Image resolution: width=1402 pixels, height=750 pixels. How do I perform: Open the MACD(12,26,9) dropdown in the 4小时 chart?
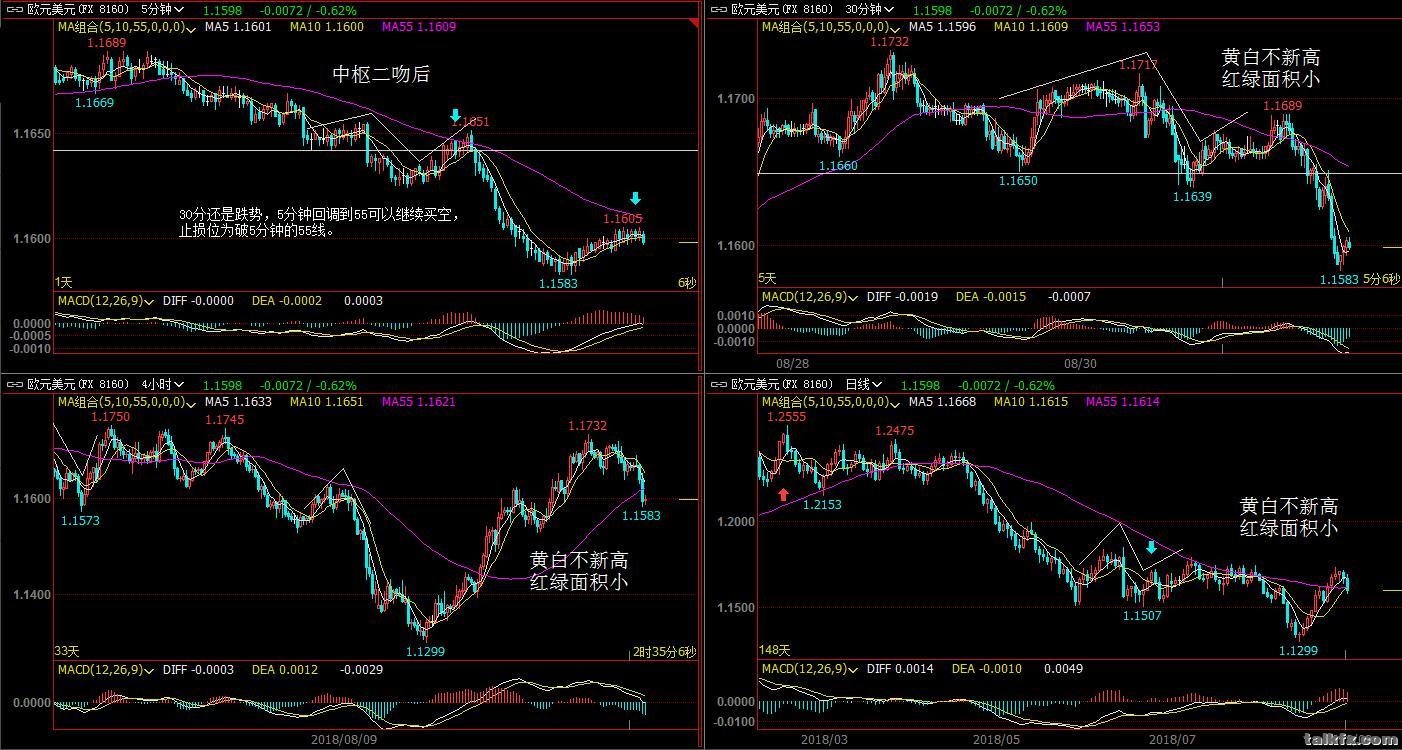click(x=148, y=669)
